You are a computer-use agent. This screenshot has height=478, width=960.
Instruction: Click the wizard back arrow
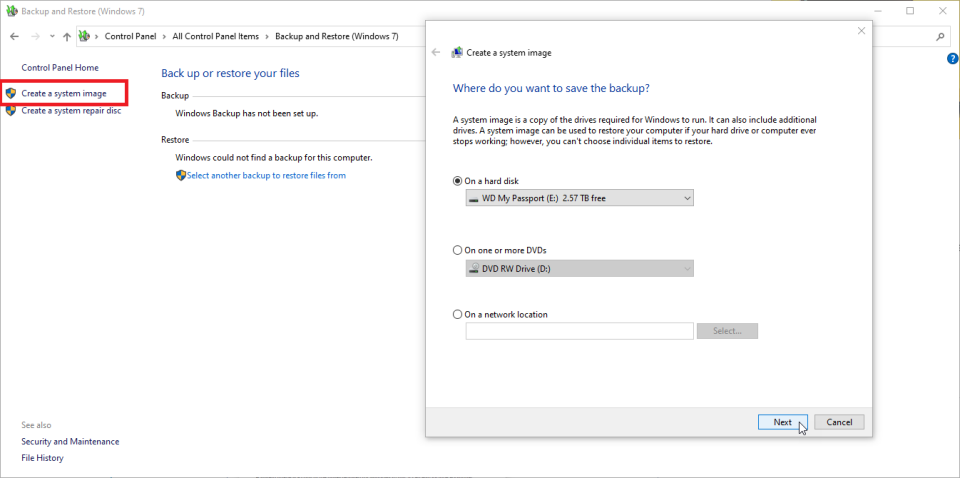(x=436, y=53)
